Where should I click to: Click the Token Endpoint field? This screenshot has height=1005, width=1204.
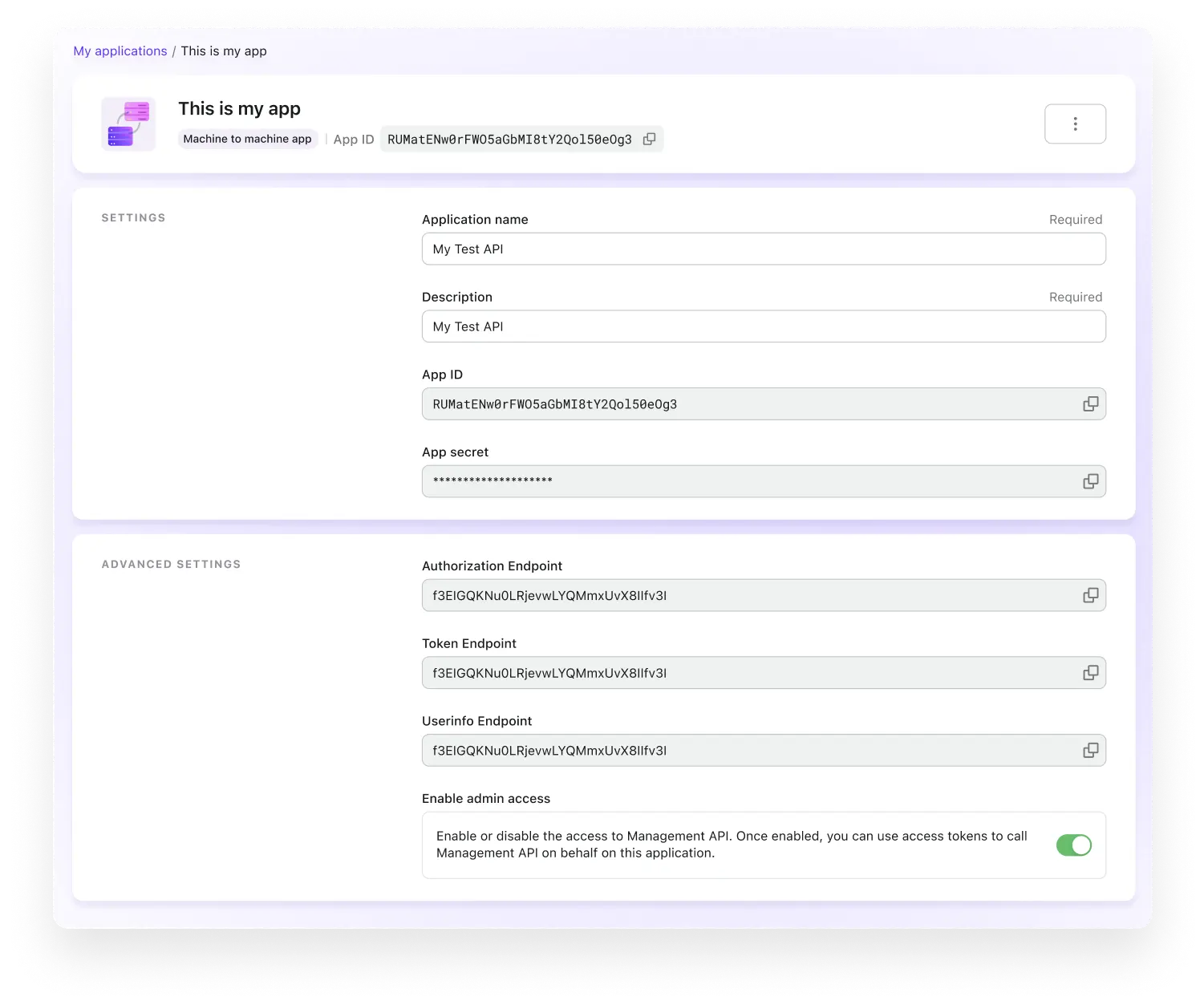coord(746,673)
